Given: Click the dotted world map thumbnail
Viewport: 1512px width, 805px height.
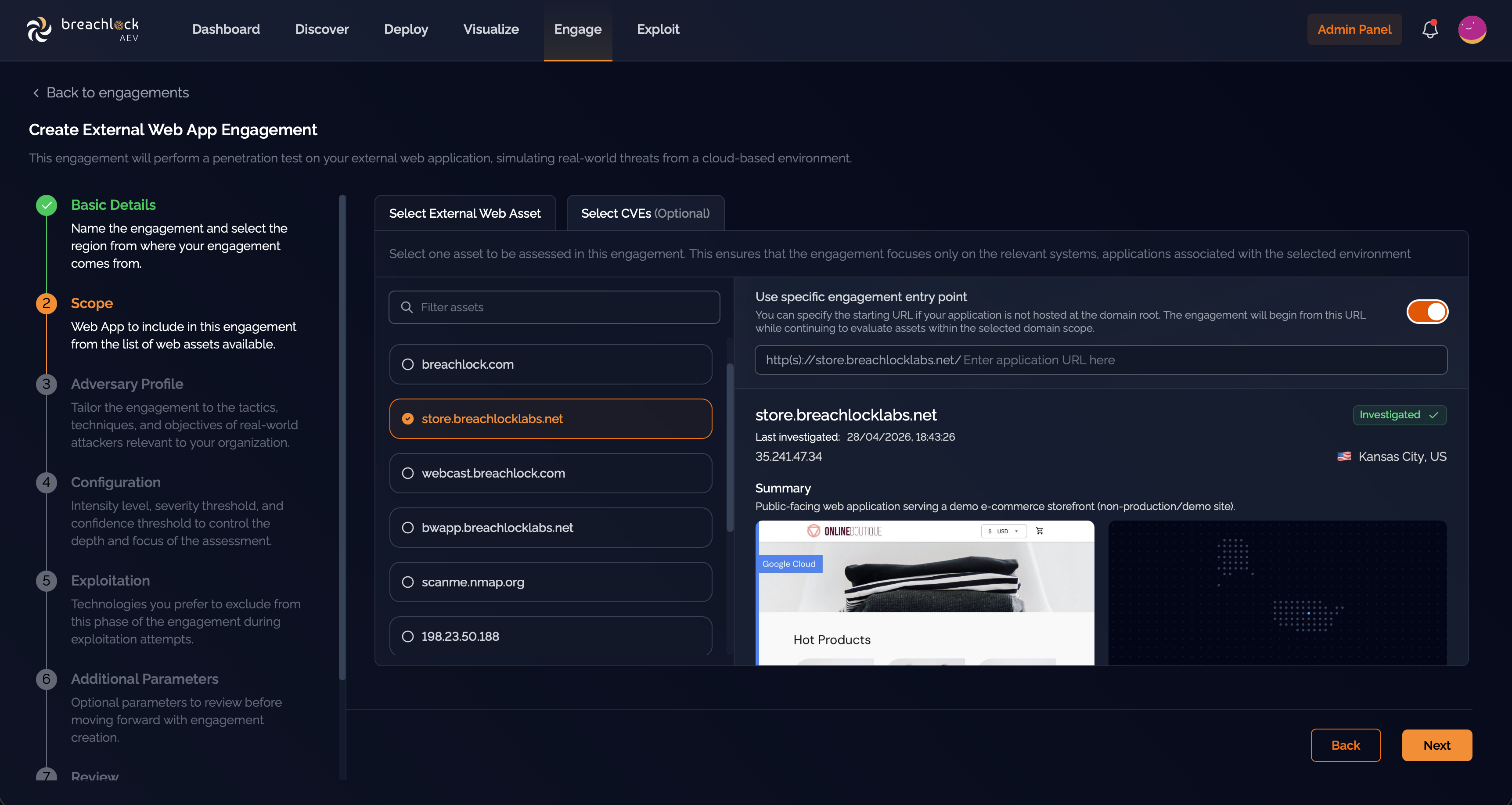Looking at the screenshot, I should pos(1277,593).
